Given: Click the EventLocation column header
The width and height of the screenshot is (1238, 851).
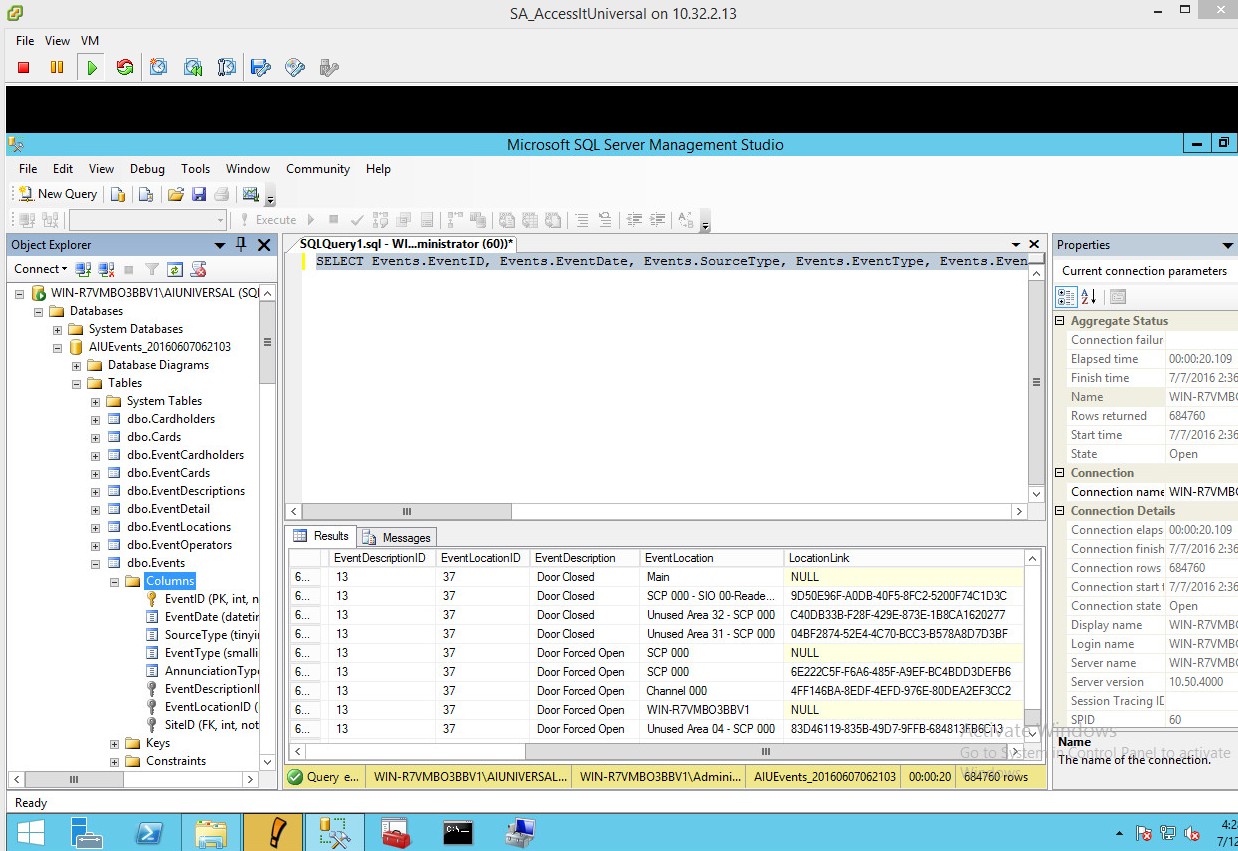Looking at the screenshot, I should [x=711, y=558].
